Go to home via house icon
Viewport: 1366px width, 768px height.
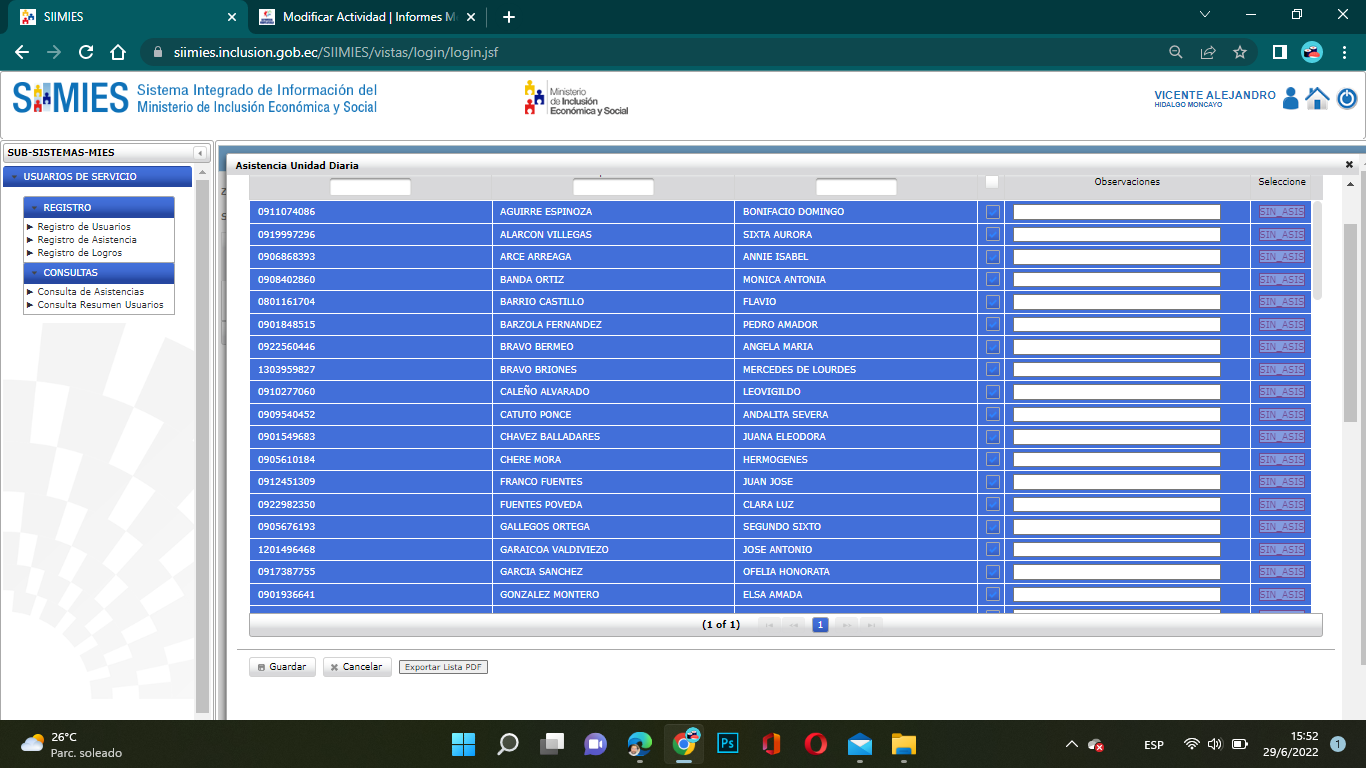(1318, 98)
